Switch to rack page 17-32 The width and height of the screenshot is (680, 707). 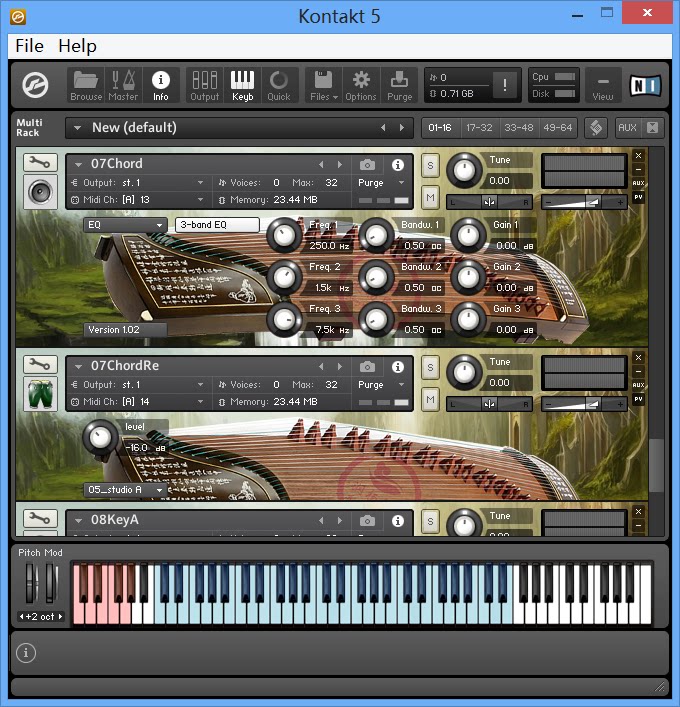point(479,128)
